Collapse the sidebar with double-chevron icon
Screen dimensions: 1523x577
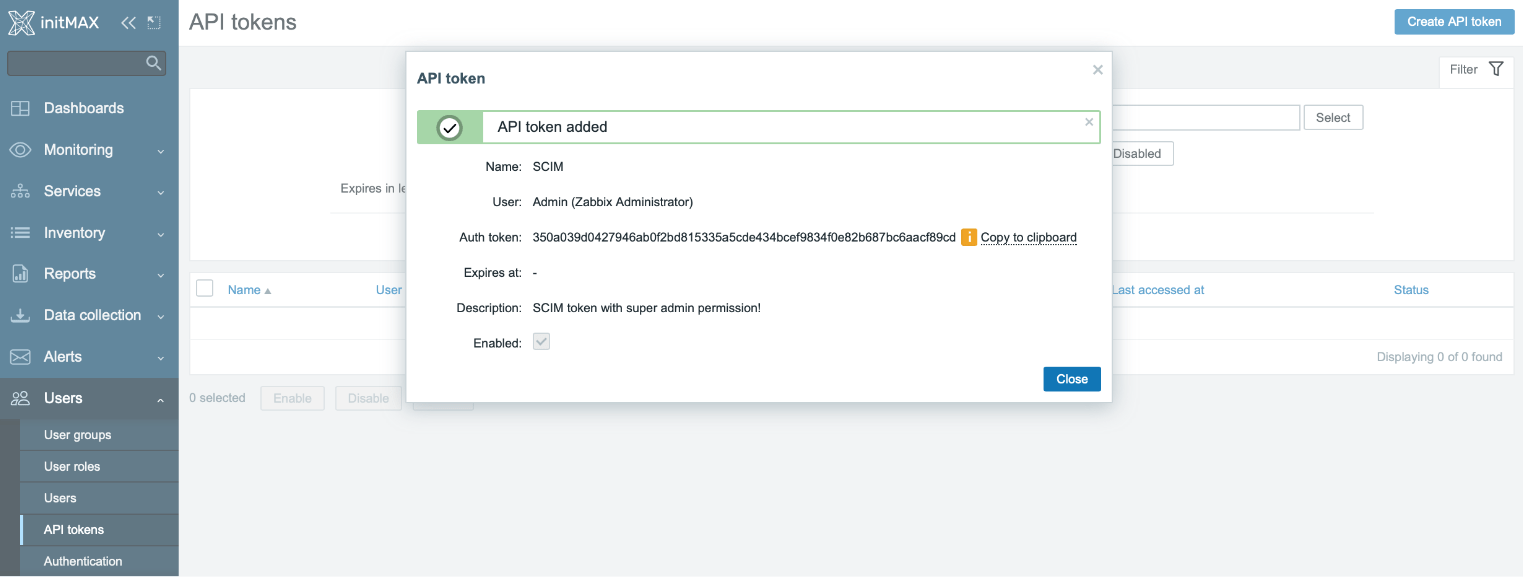coord(127,20)
